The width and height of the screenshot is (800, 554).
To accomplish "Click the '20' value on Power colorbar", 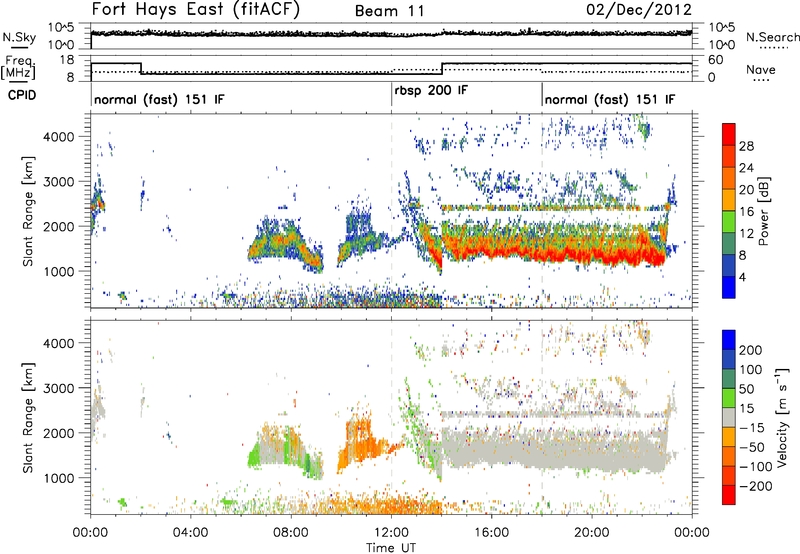I will 746,190.
